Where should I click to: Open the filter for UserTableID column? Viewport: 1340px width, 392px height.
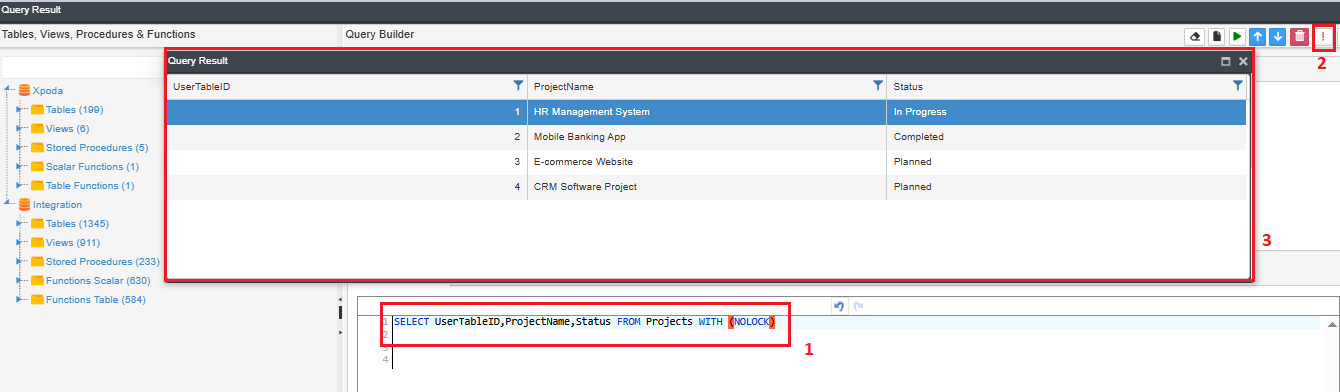[518, 86]
